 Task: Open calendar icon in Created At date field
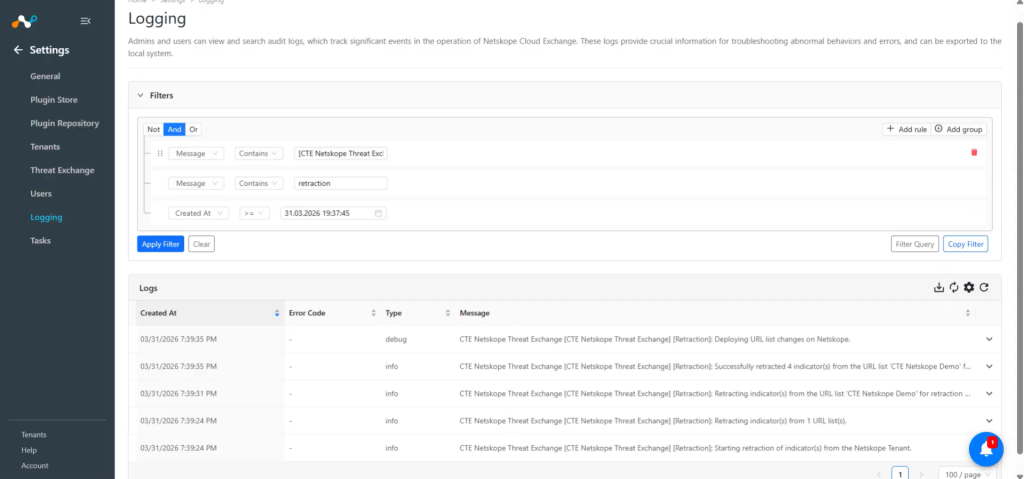click(x=378, y=213)
